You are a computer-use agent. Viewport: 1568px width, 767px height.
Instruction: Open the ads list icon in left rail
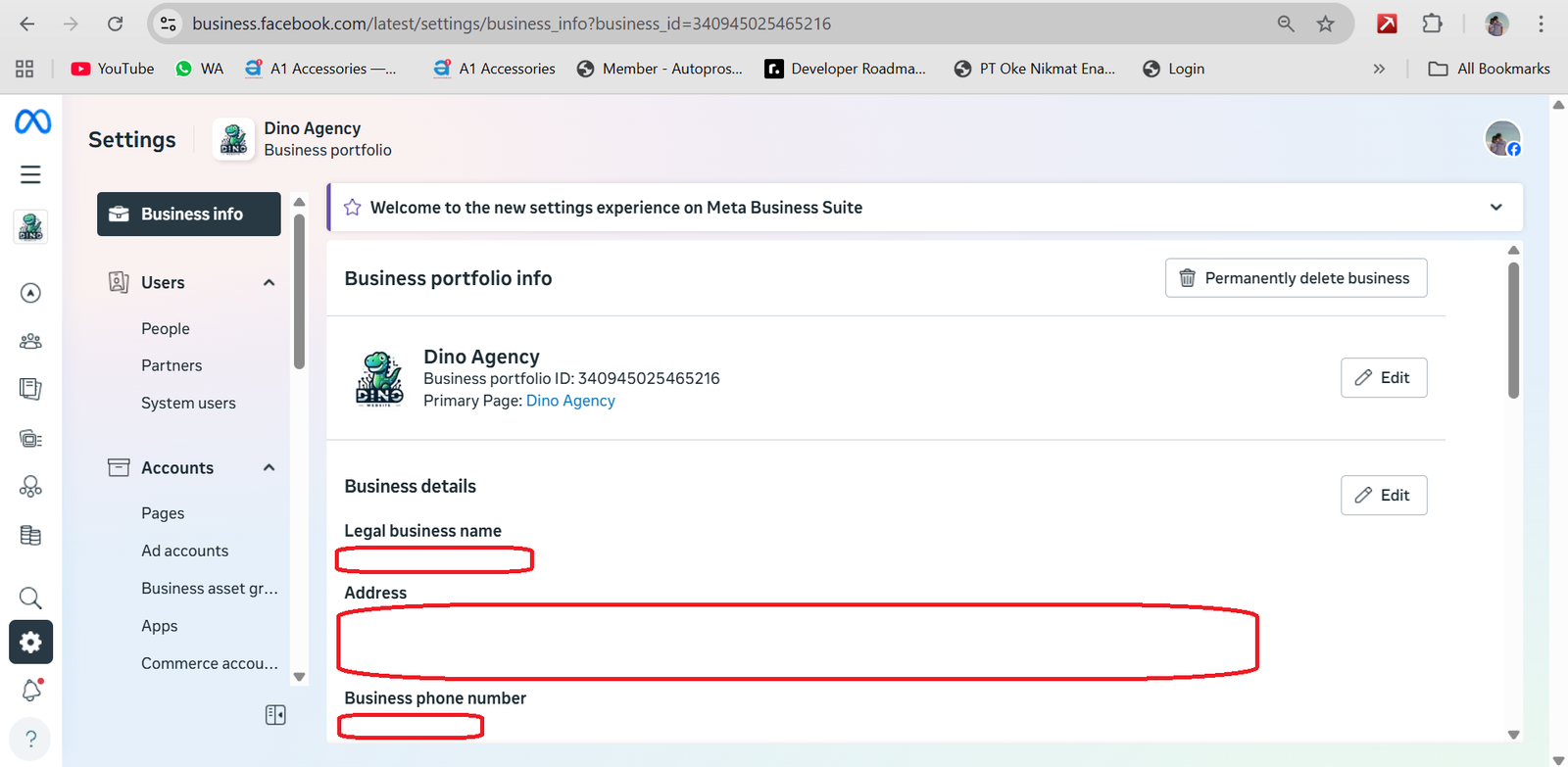coord(30,438)
